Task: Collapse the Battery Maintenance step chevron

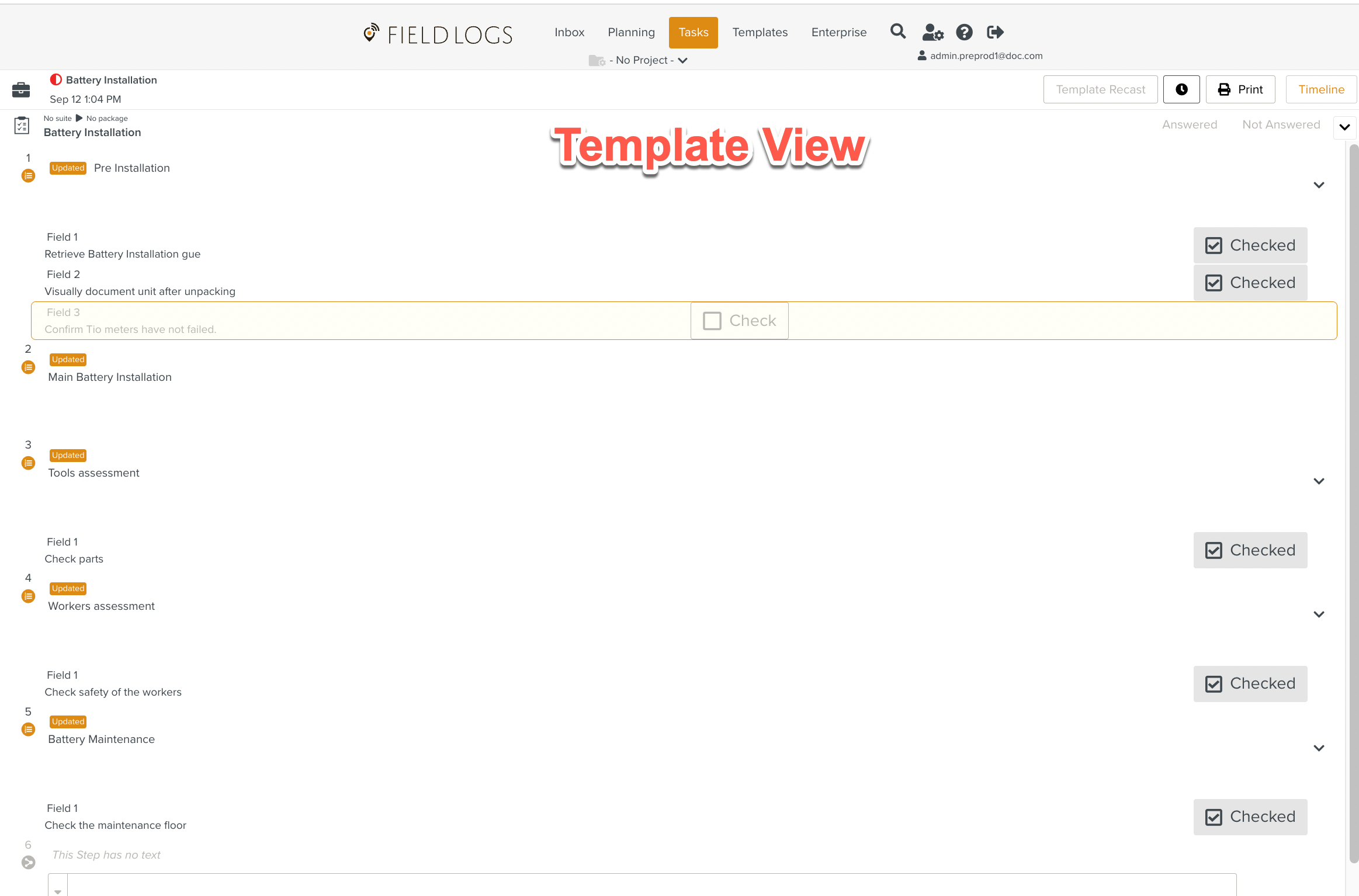Action: [1319, 748]
